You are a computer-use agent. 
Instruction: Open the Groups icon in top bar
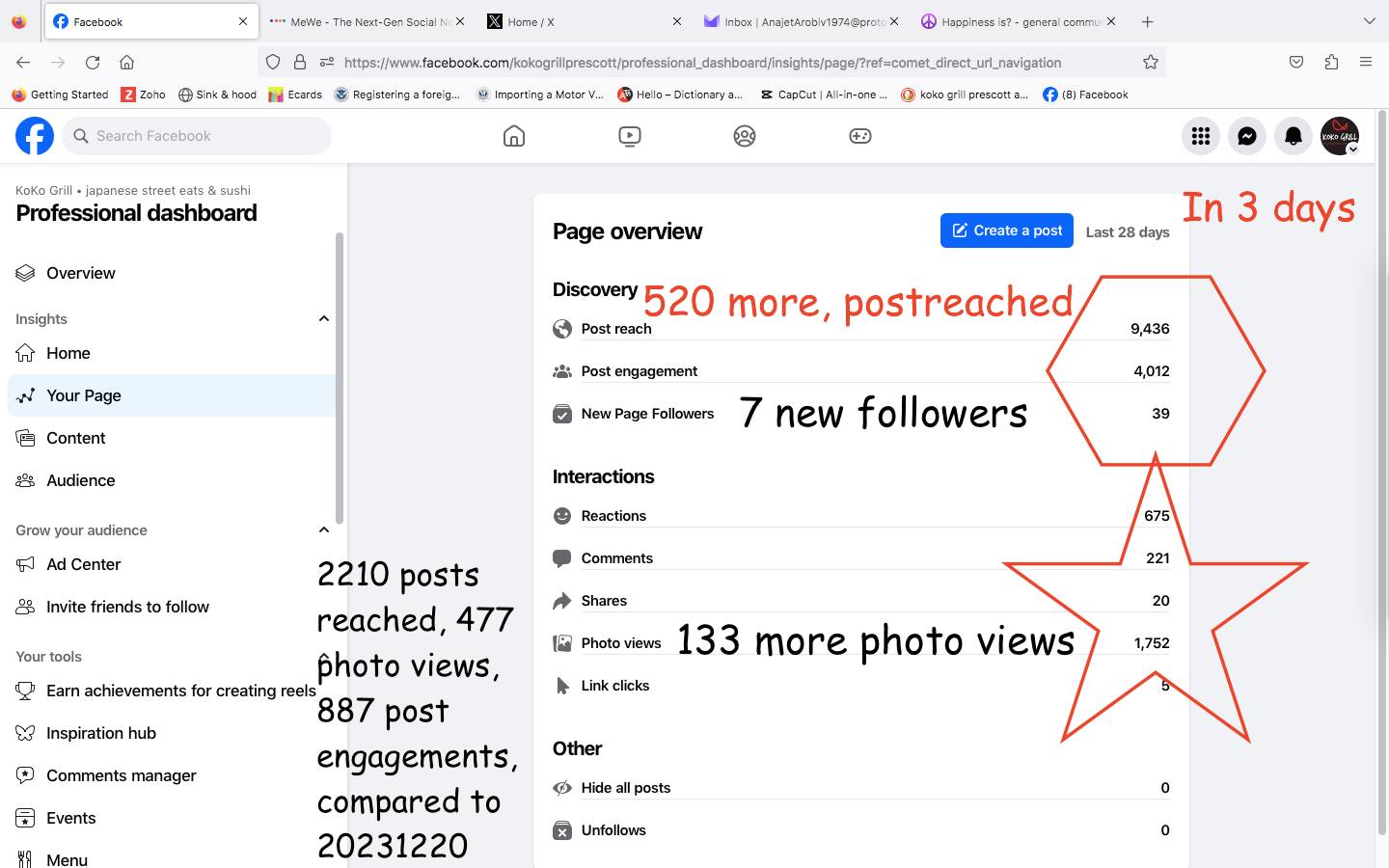coord(745,136)
